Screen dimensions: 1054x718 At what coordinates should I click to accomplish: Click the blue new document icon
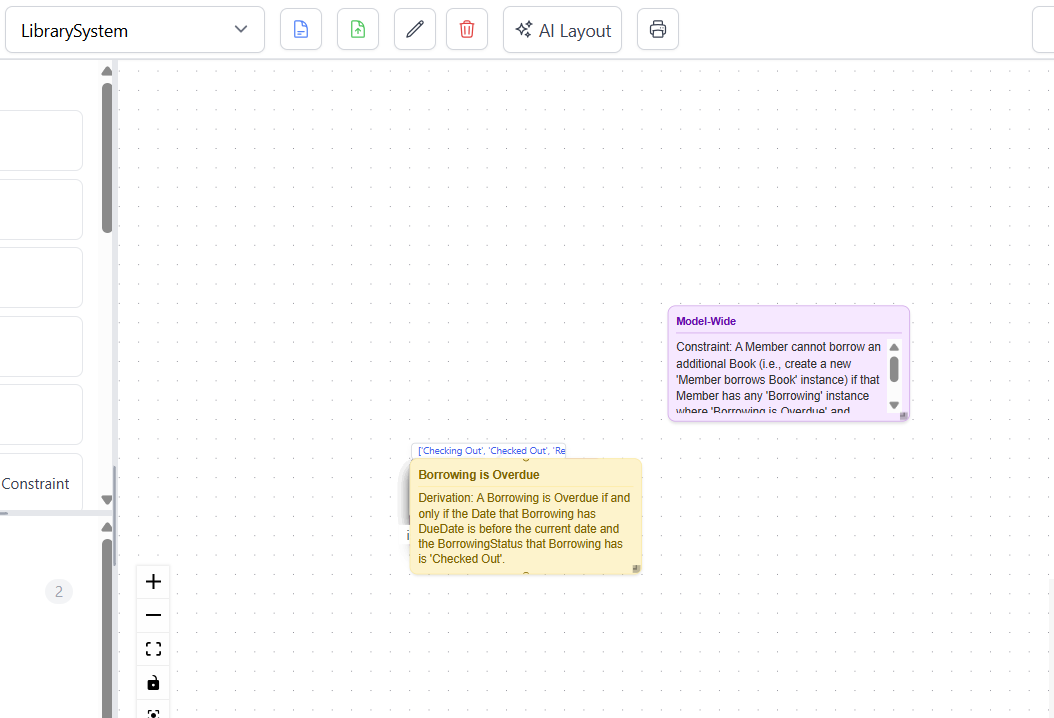point(301,30)
